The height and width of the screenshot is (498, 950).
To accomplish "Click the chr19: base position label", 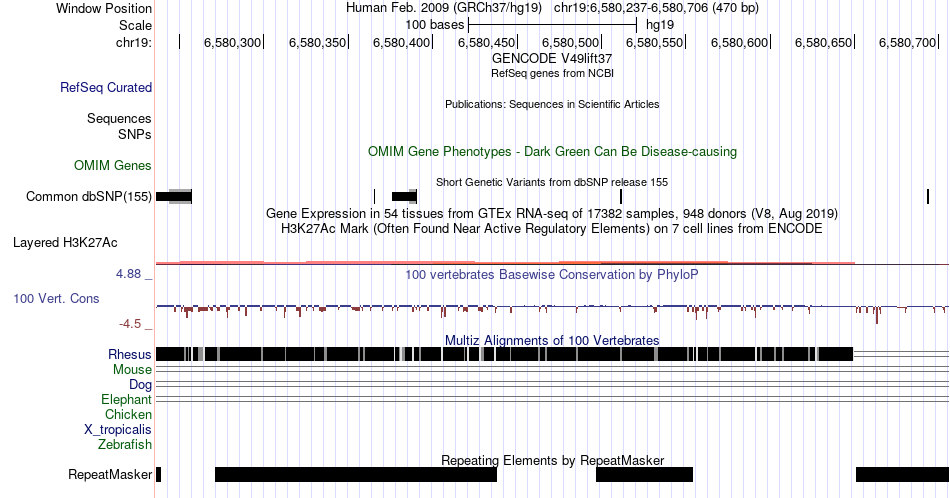I will coord(134,42).
